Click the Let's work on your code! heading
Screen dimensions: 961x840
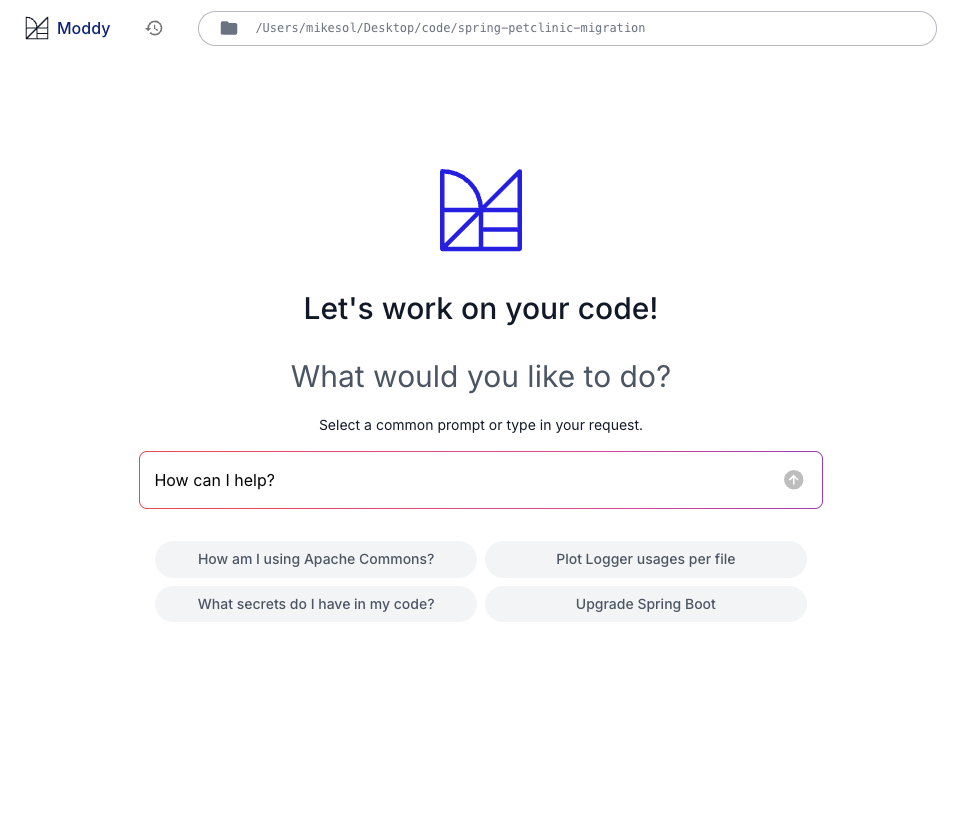[481, 309]
